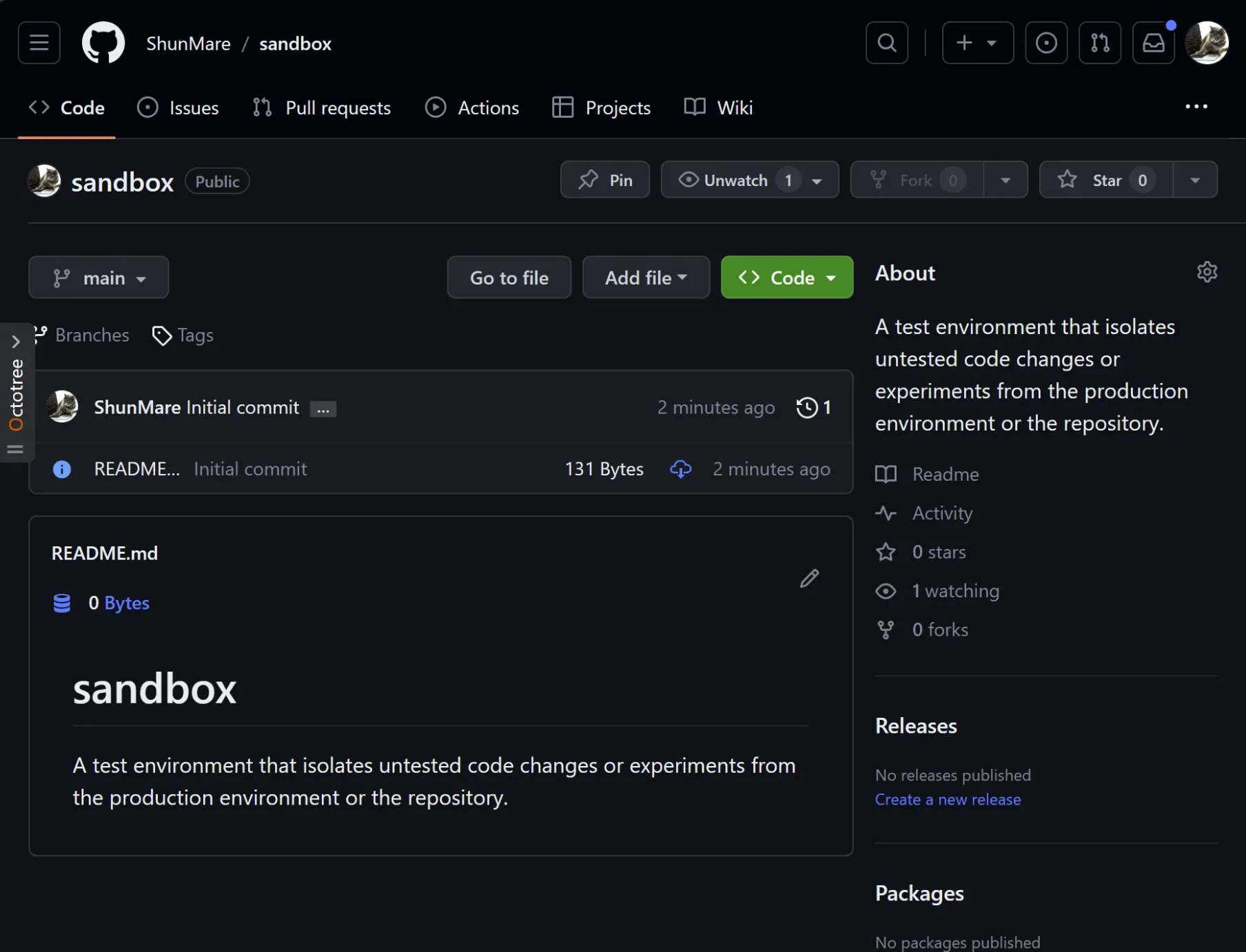Open repository settings gear in About
The width and height of the screenshot is (1246, 952).
[x=1207, y=272]
